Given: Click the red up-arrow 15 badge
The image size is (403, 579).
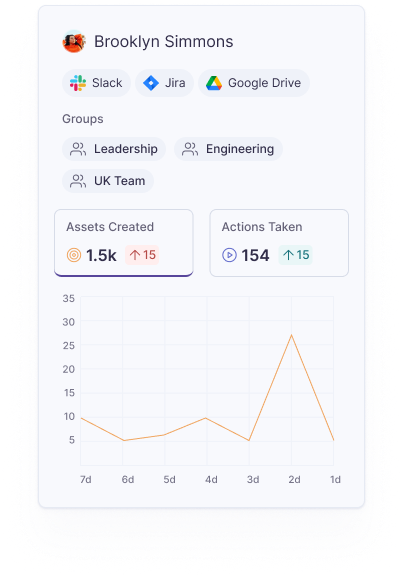Looking at the screenshot, I should (x=142, y=255).
